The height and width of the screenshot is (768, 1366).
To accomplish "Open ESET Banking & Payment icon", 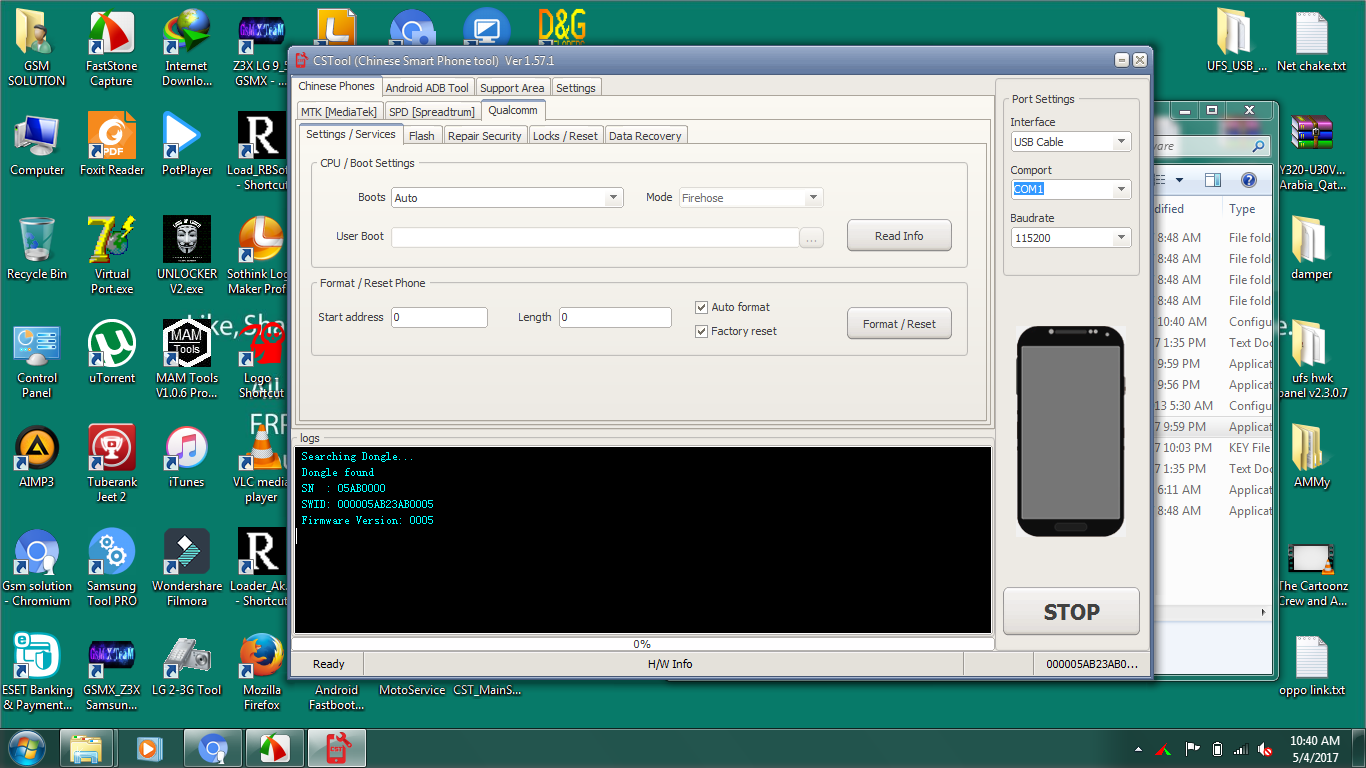I will 37,671.
